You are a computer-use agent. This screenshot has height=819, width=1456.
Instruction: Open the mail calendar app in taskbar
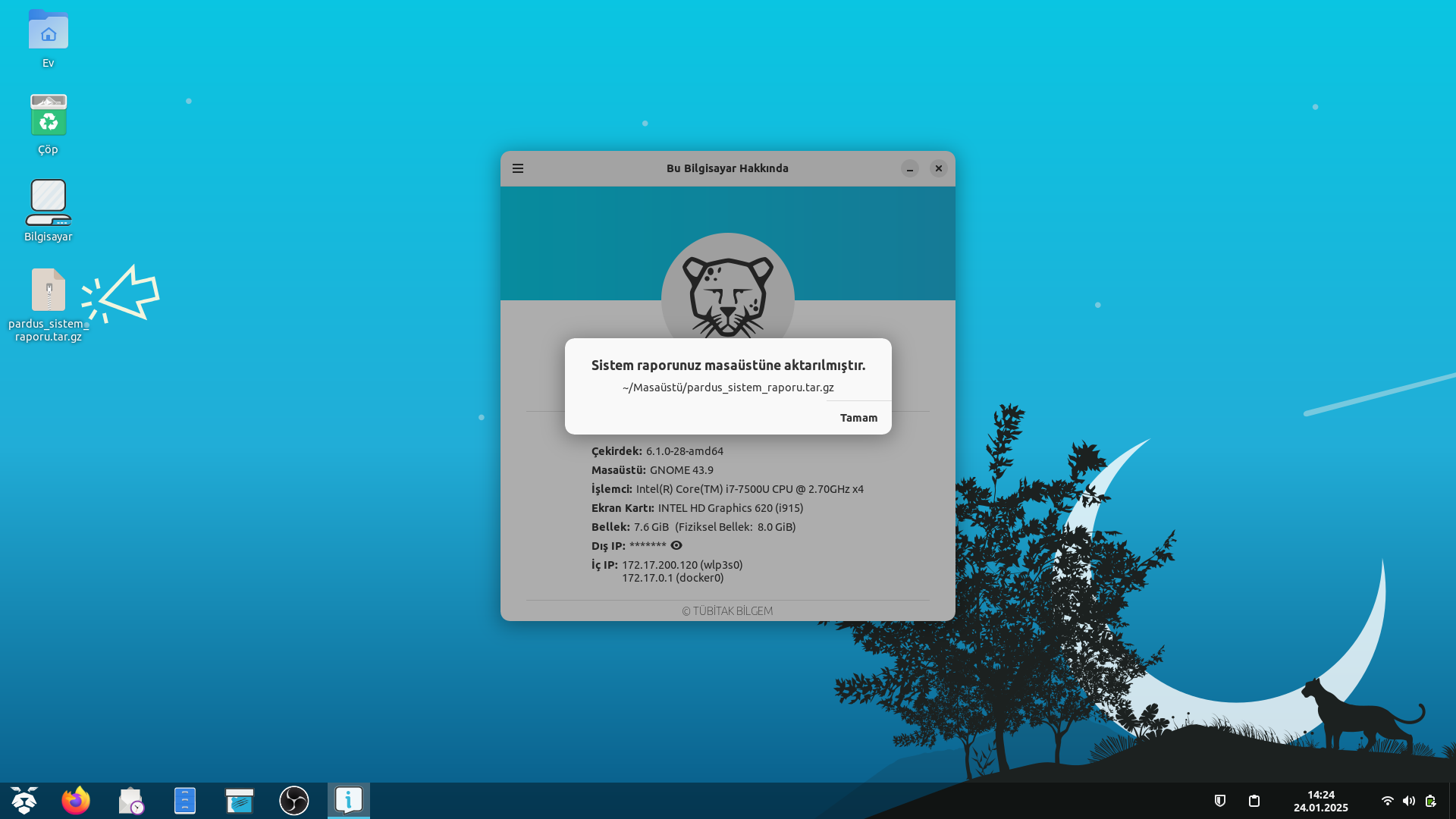(130, 801)
